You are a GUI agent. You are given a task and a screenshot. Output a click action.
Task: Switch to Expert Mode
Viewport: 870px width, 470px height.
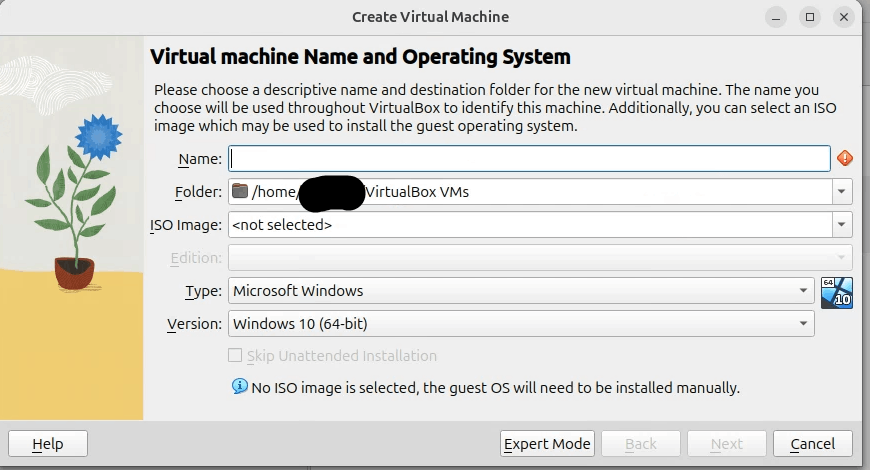coord(547,444)
